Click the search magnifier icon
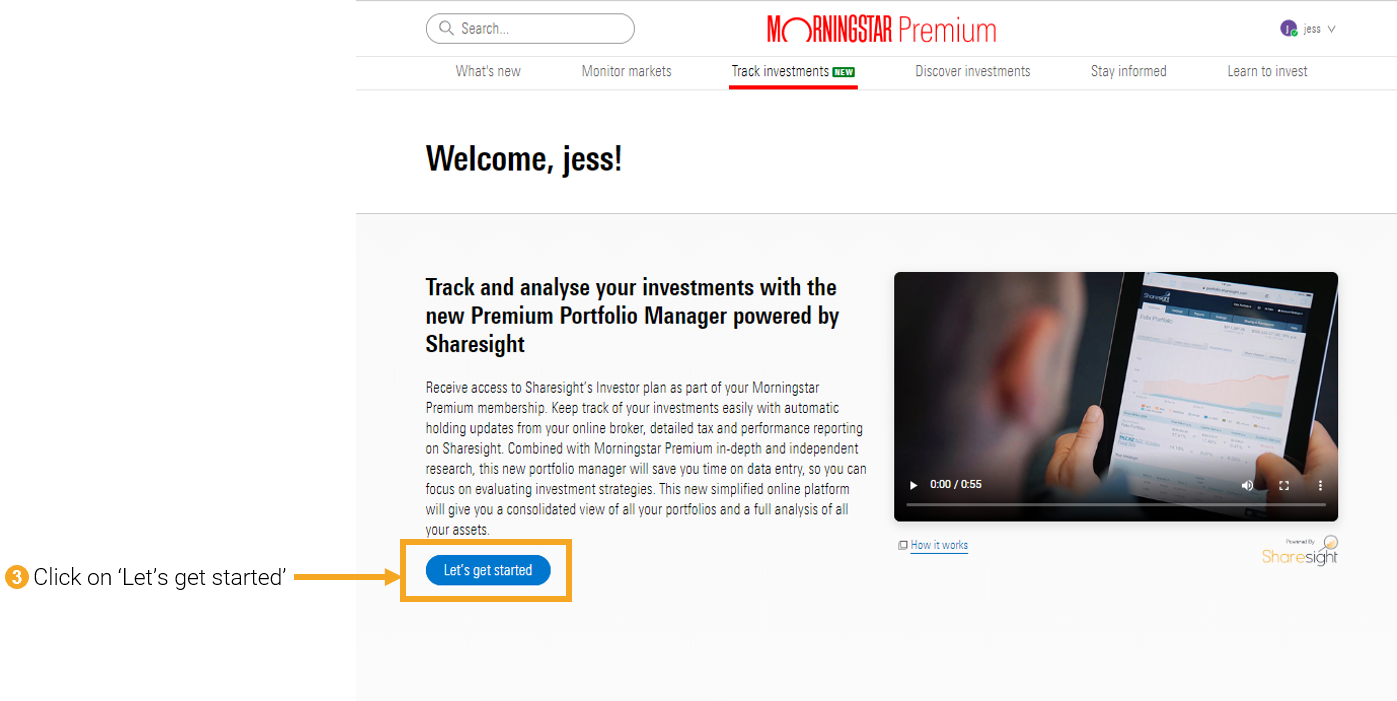This screenshot has width=1397, height=701. (x=446, y=29)
